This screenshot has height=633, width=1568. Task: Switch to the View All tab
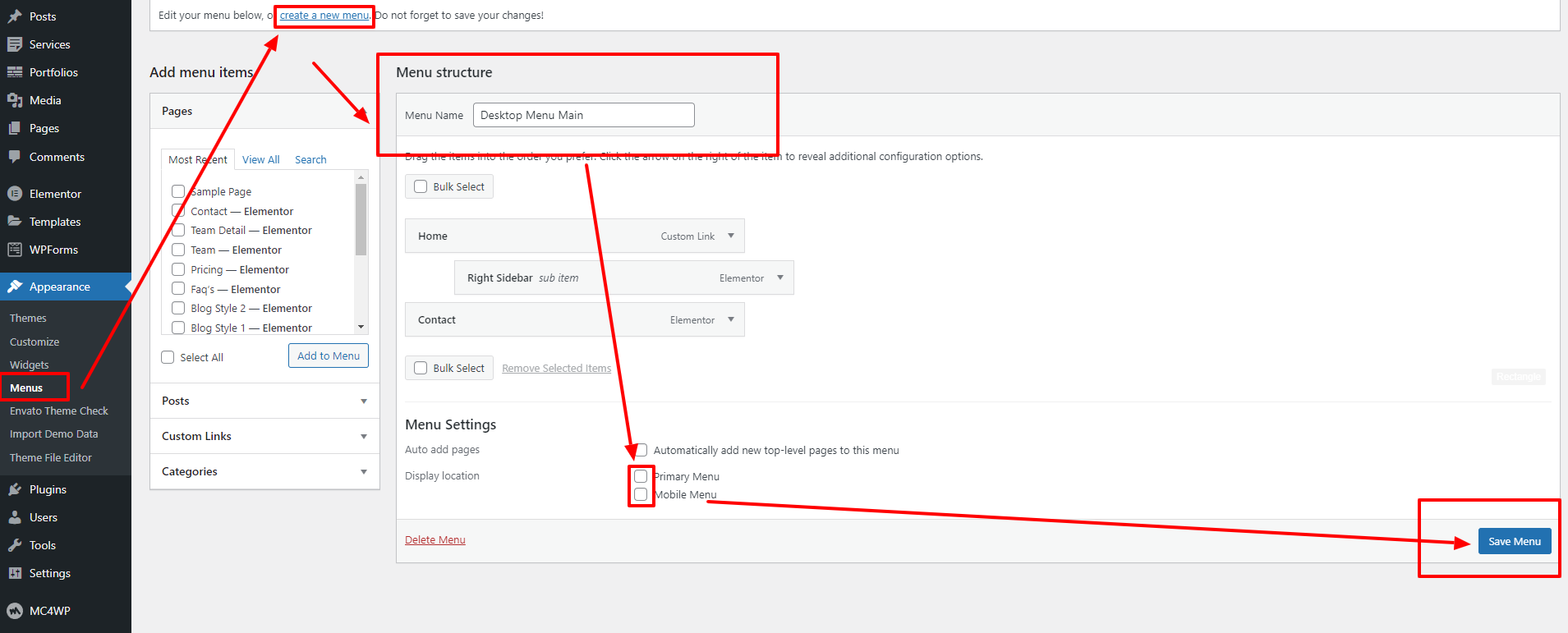point(260,159)
